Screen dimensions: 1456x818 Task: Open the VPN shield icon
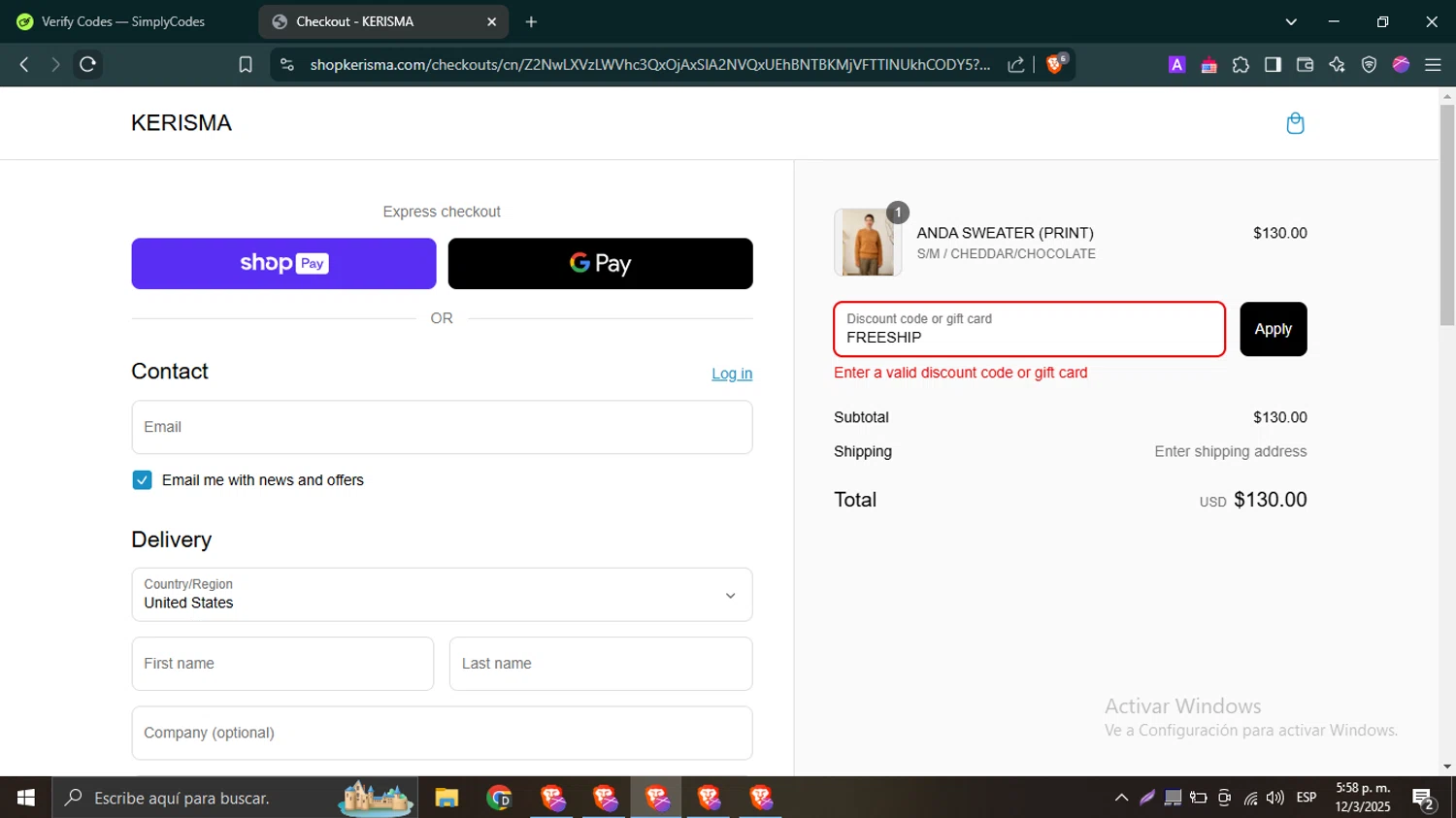[1369, 65]
